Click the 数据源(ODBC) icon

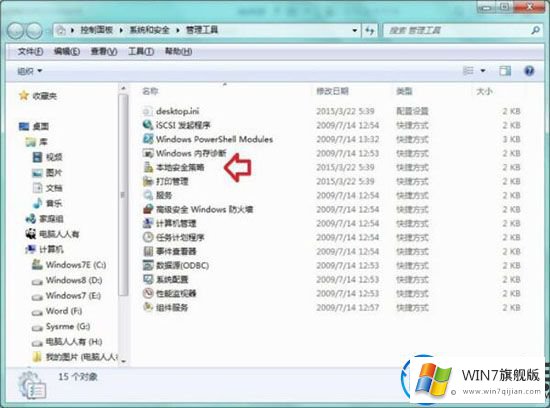coord(148,265)
